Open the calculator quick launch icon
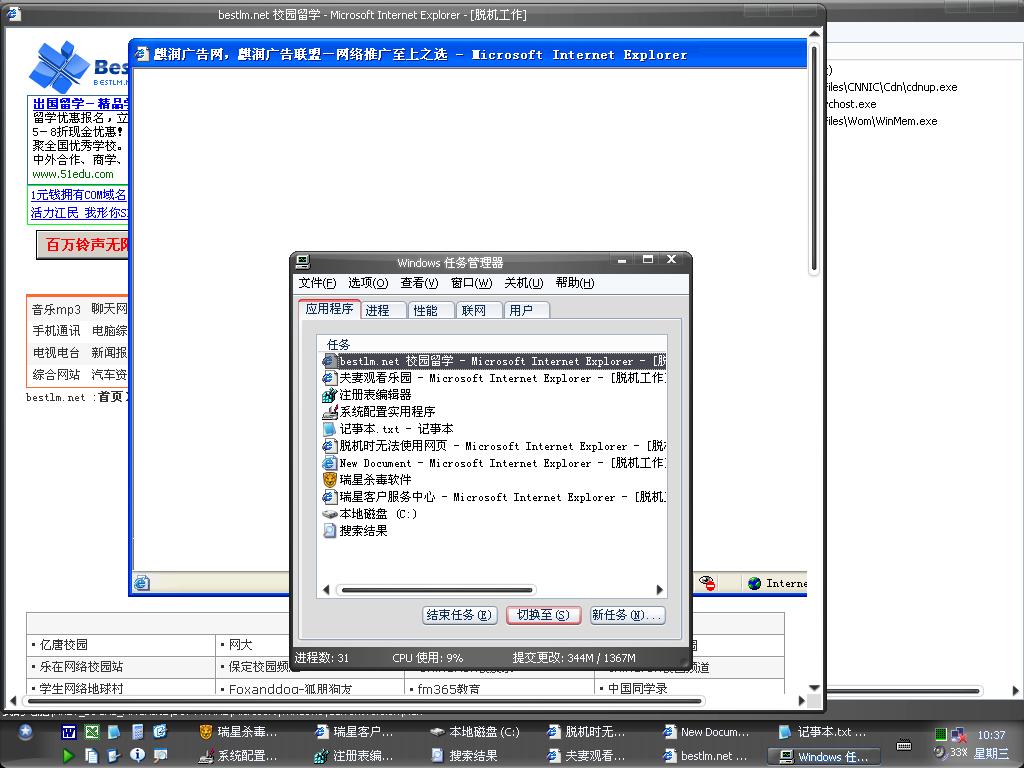1024x768 pixels. pyautogui.click(x=137, y=732)
